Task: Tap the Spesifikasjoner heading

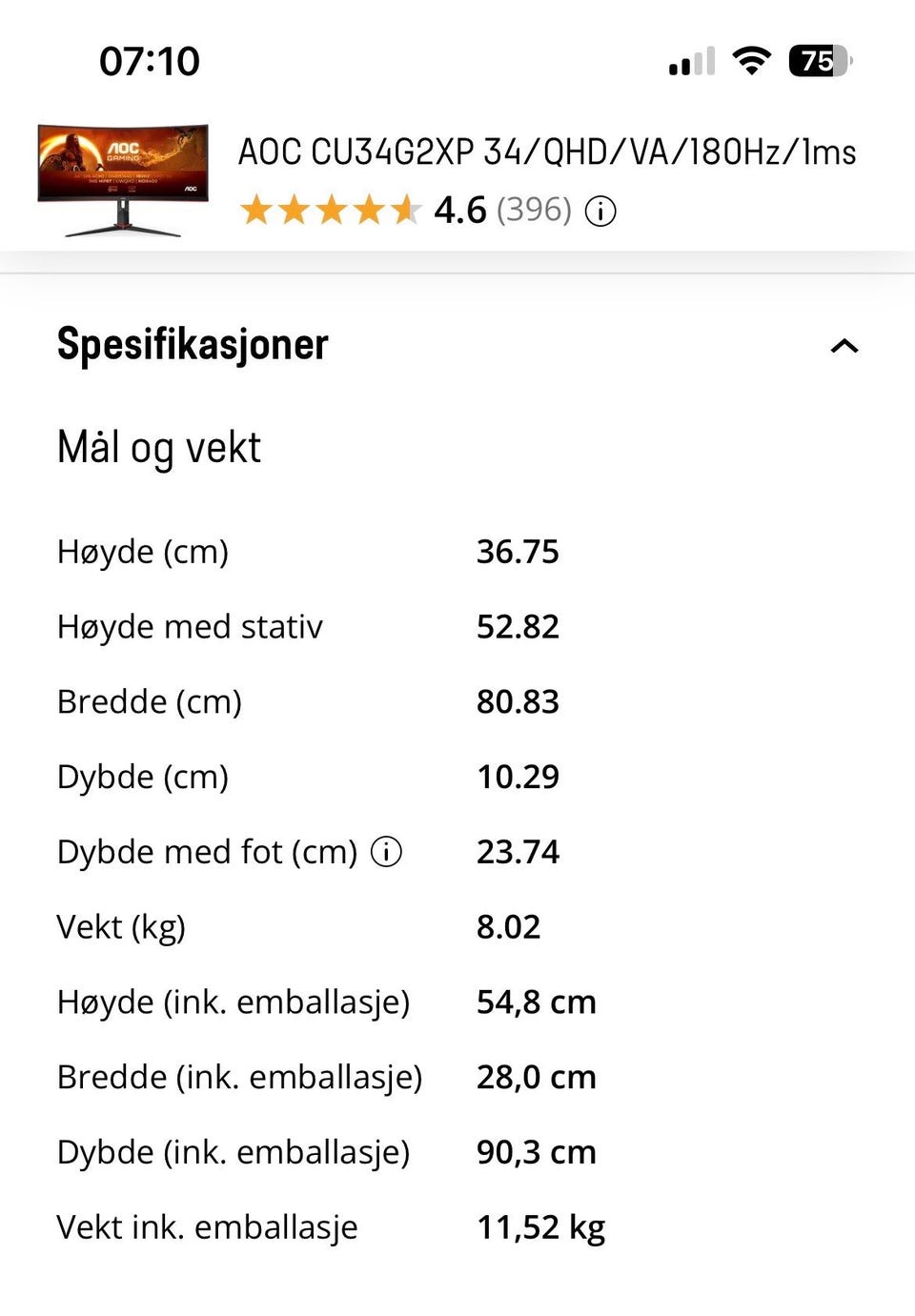Action: point(193,344)
